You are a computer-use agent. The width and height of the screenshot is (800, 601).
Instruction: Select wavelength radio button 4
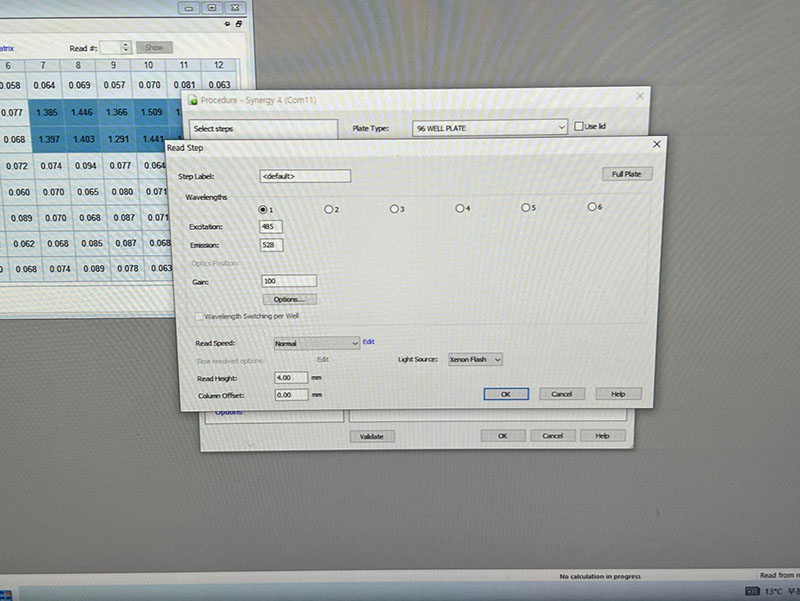point(460,208)
